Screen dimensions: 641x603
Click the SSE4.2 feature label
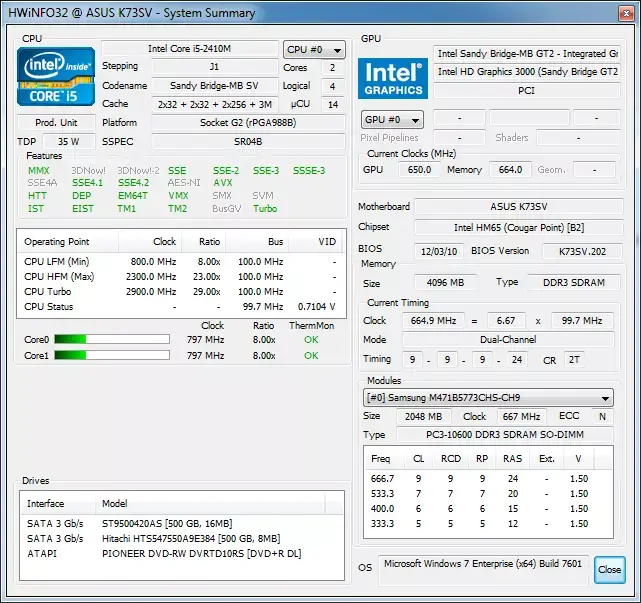tap(134, 183)
